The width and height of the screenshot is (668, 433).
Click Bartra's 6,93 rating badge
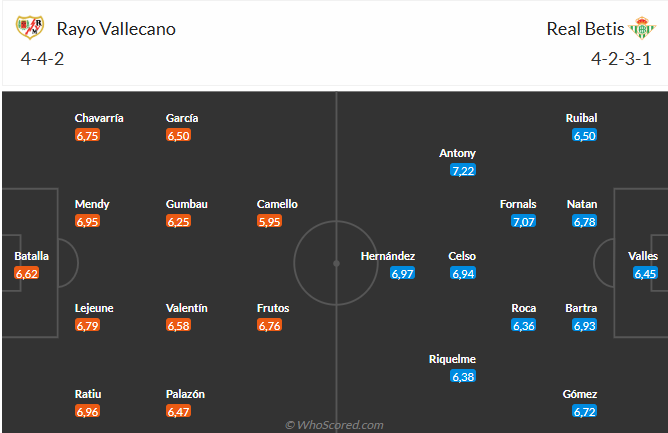click(x=584, y=325)
